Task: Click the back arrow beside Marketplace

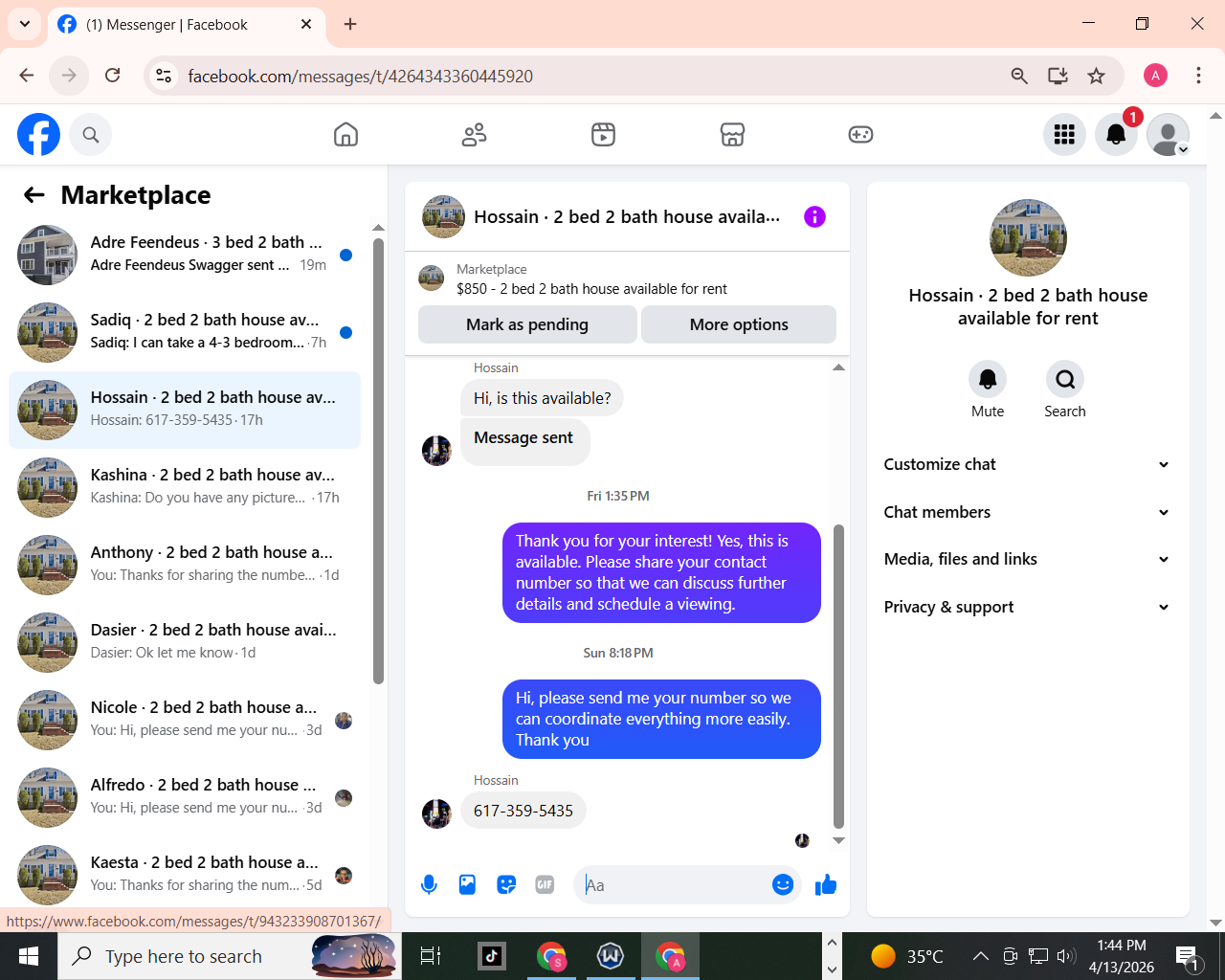Action: 34,195
